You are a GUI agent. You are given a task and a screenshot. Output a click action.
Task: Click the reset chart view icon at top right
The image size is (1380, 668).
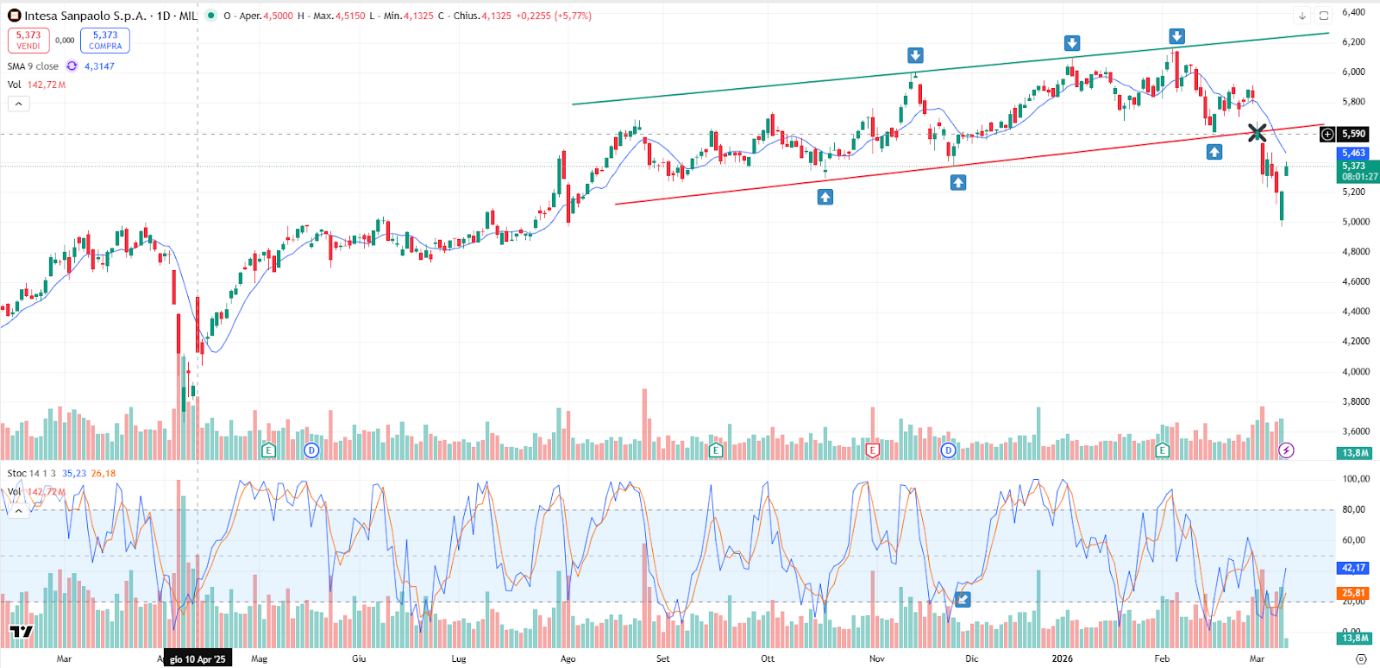(x=1324, y=15)
